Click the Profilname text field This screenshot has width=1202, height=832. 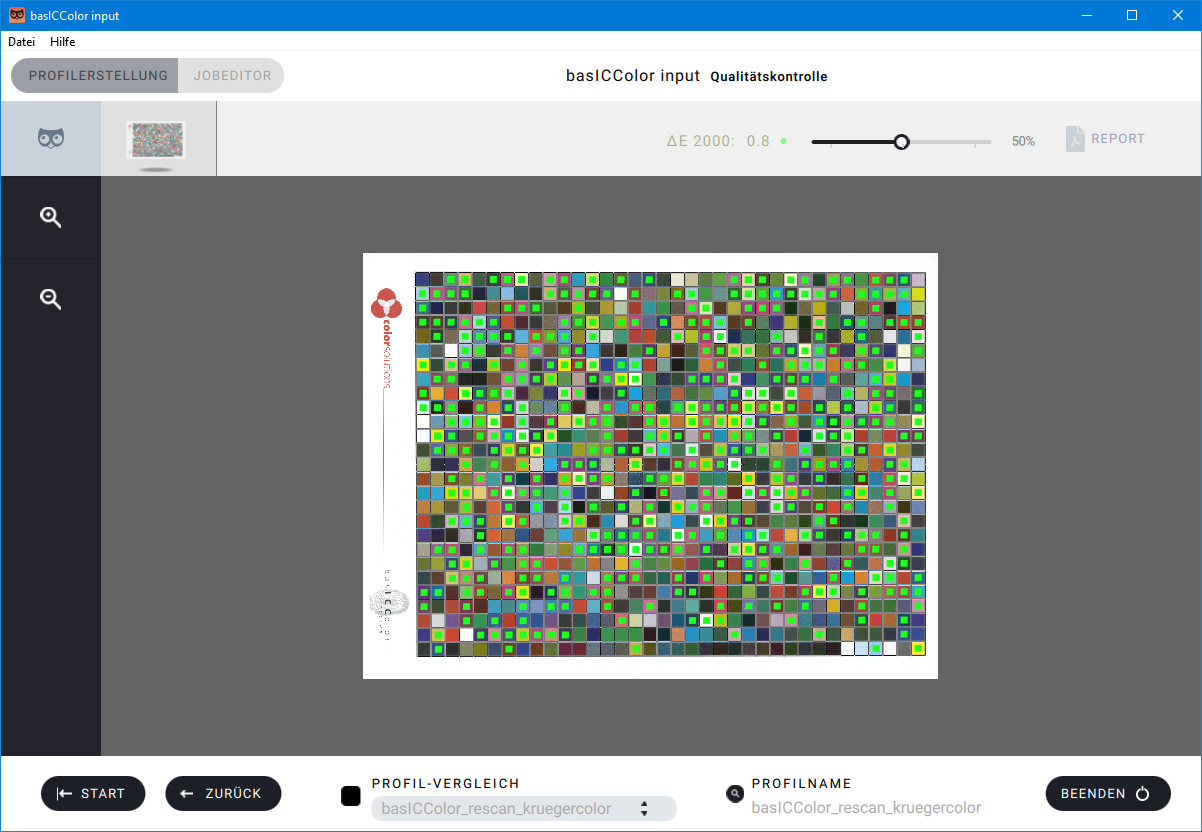(x=866, y=808)
